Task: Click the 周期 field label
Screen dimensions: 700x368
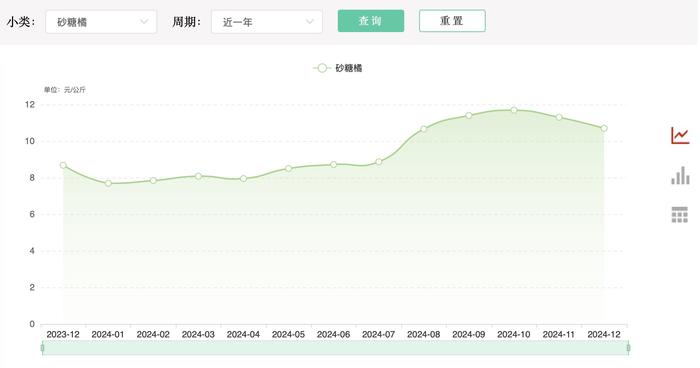Action: (187, 21)
